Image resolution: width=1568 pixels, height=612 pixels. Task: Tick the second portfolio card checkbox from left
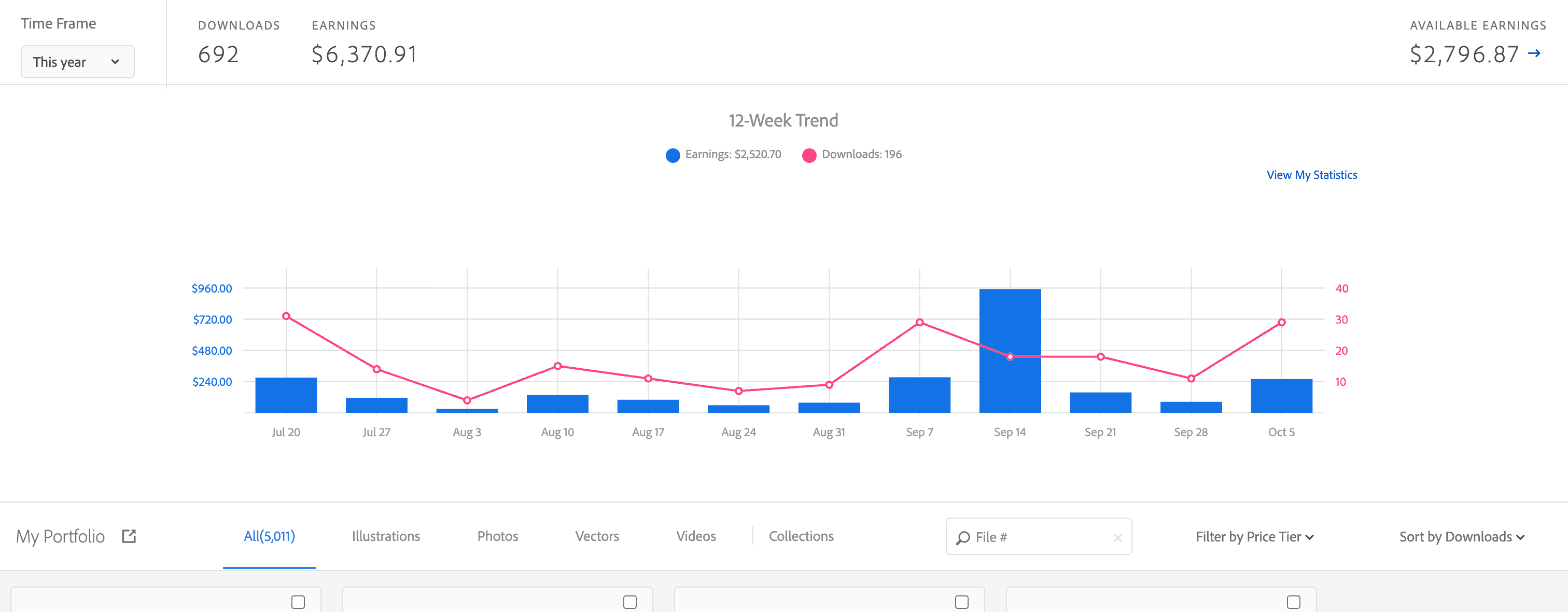point(630,602)
